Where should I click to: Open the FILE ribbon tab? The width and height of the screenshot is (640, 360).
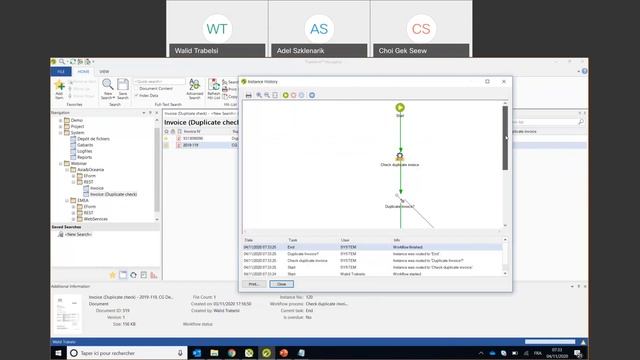61,72
